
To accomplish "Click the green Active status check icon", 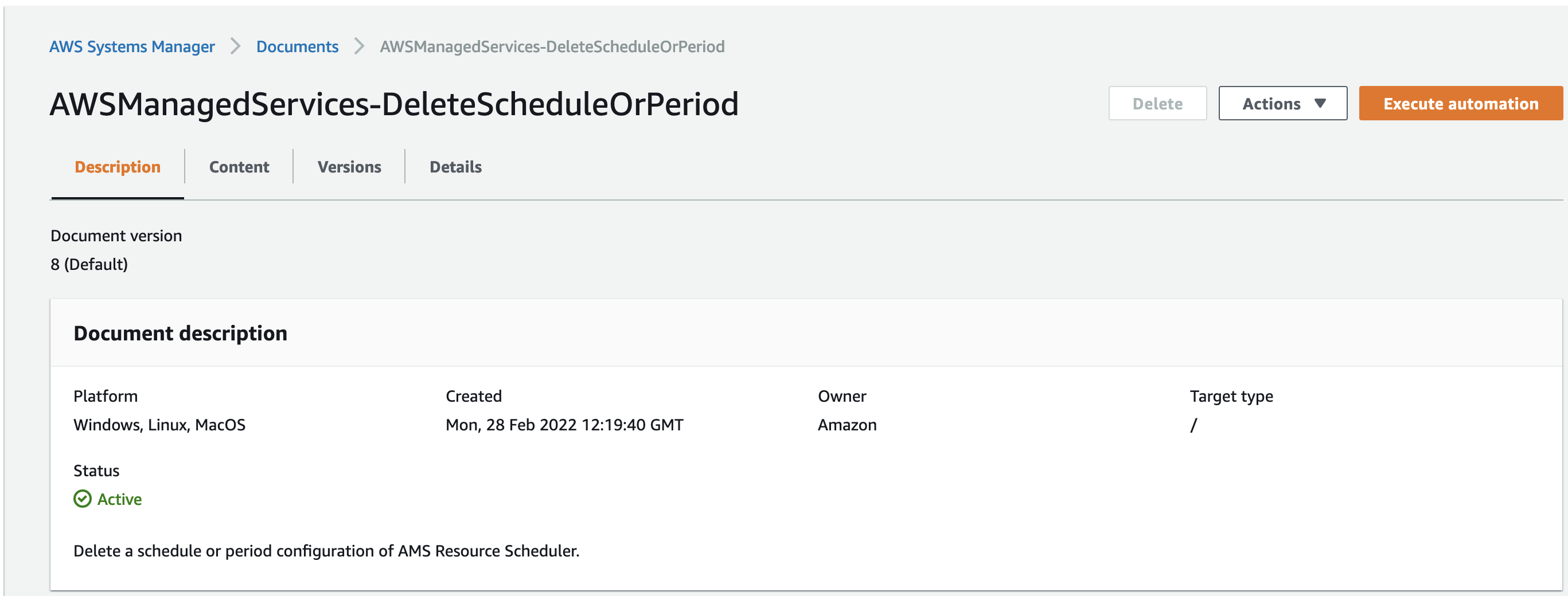I will click(x=81, y=499).
